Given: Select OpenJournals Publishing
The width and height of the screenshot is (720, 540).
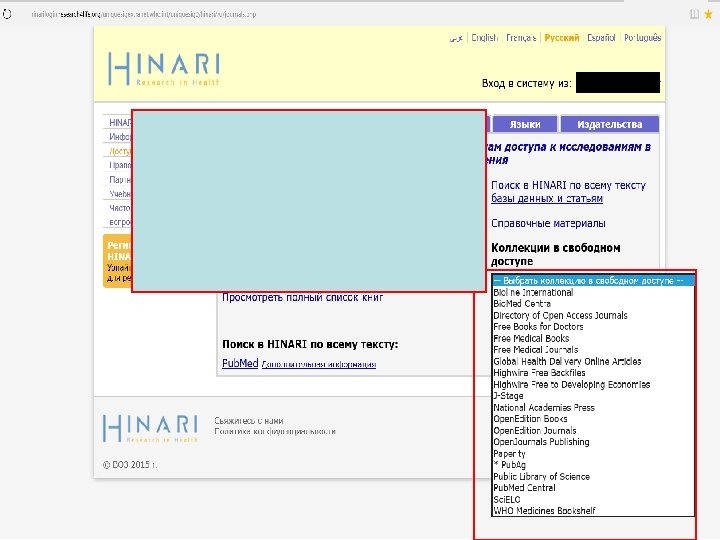Looking at the screenshot, I should point(593,442).
